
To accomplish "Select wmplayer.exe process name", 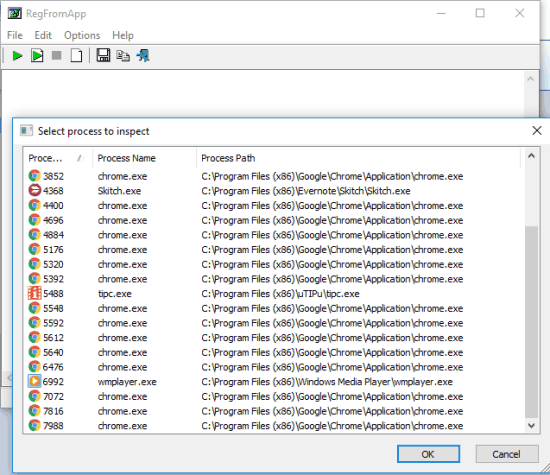I will [127, 382].
